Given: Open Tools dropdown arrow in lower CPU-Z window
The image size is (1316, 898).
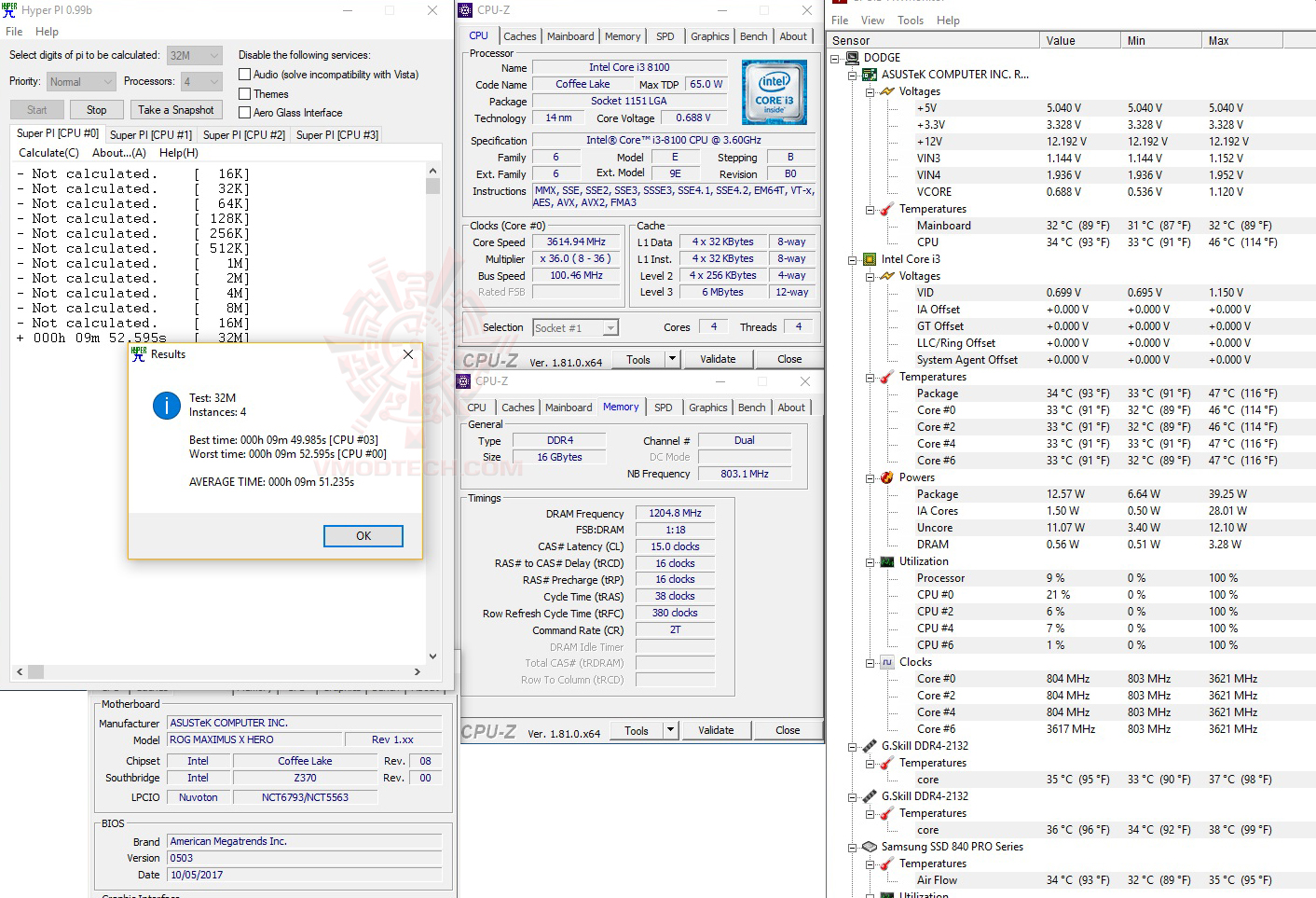Looking at the screenshot, I should pyautogui.click(x=669, y=730).
